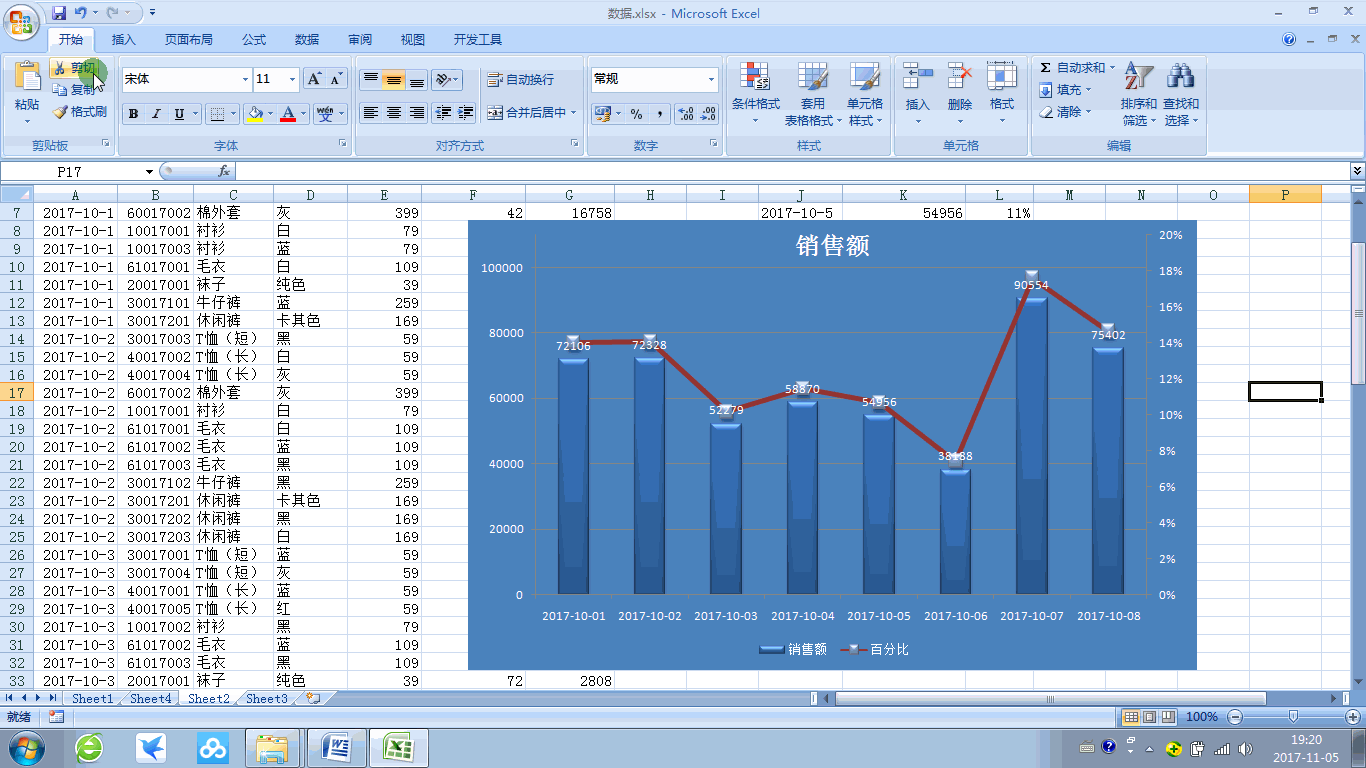The width and height of the screenshot is (1366, 768).
Task: Switch to Normal view in status bar
Action: coord(1131,717)
